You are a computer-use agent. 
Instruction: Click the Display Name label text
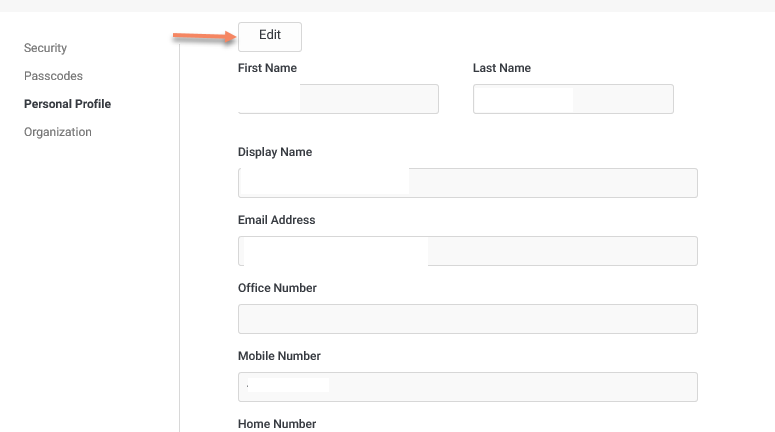(275, 152)
